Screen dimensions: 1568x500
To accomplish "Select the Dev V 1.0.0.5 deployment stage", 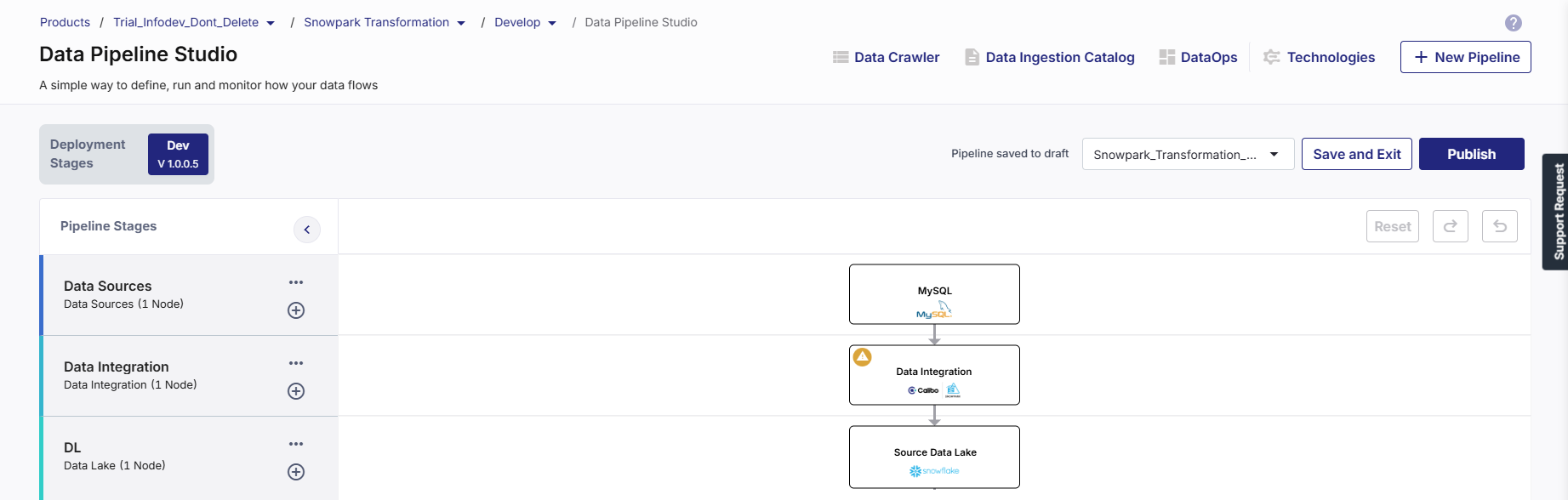I will pos(178,154).
